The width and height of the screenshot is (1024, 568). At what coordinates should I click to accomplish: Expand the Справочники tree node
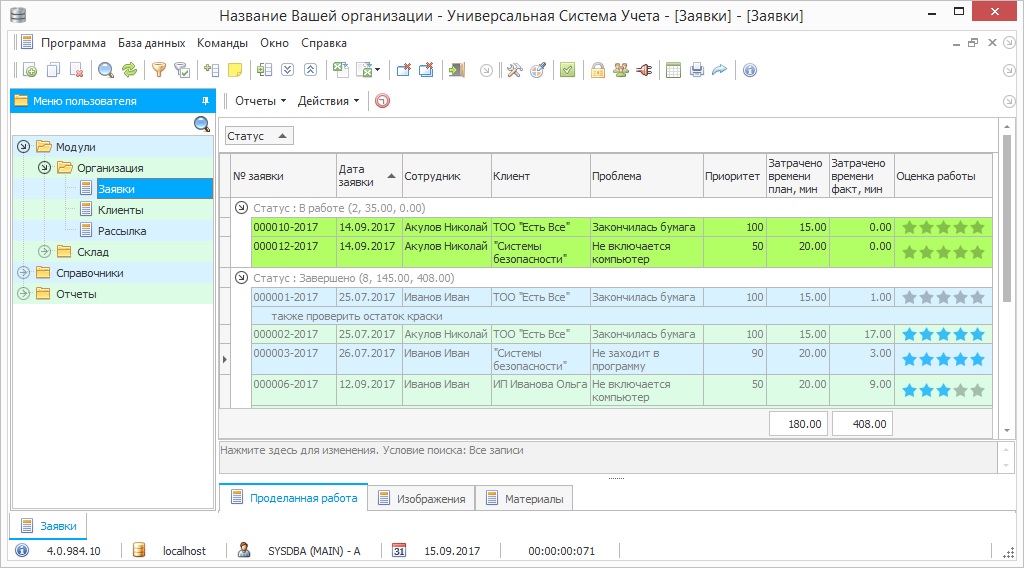[24, 273]
